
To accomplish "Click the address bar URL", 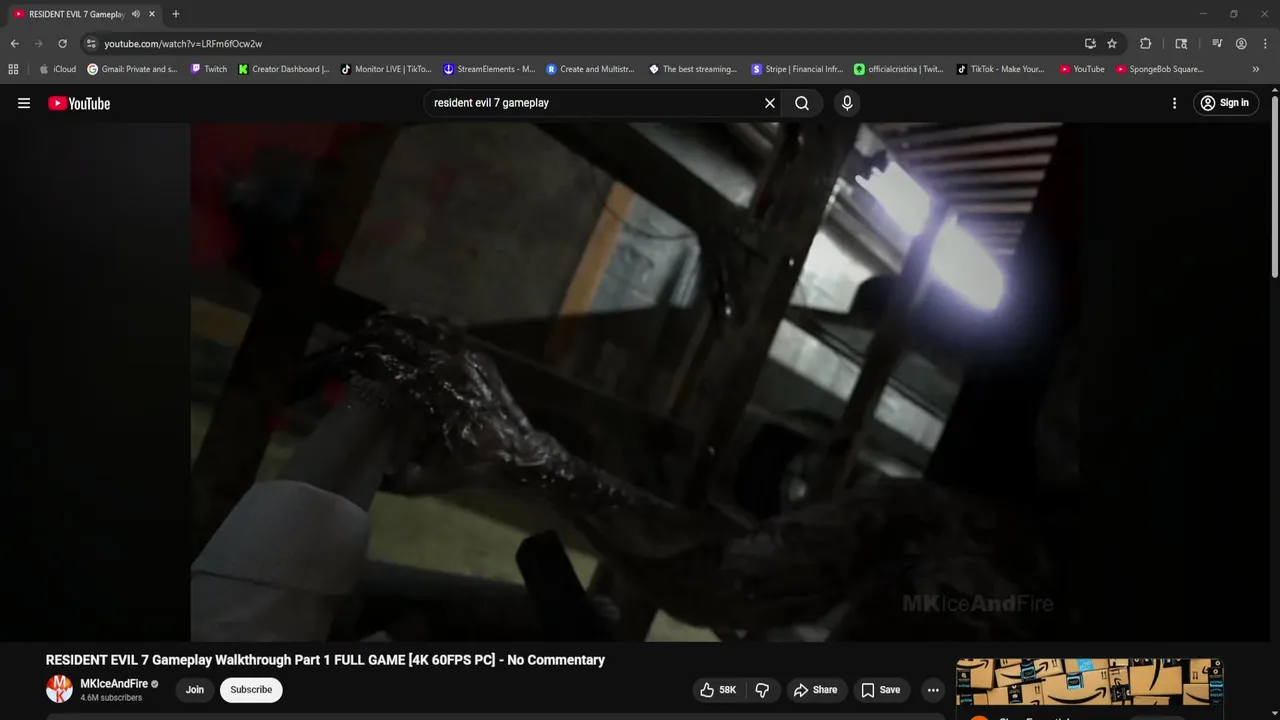I will [x=183, y=44].
